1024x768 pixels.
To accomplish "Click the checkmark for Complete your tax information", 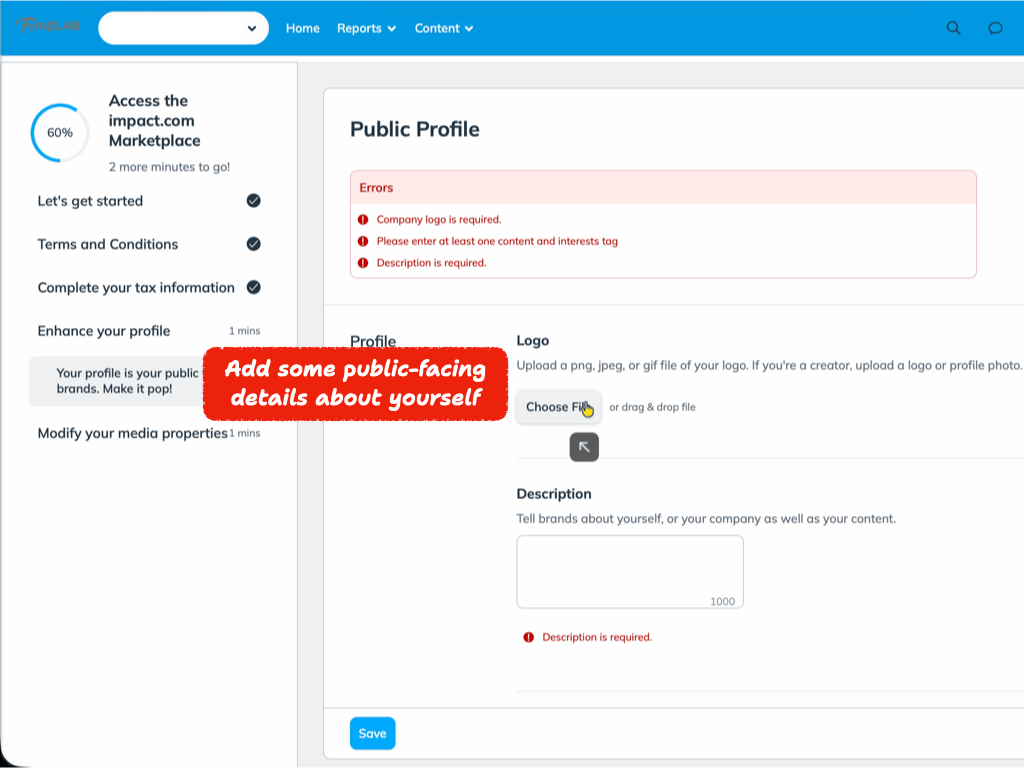I will (x=253, y=287).
